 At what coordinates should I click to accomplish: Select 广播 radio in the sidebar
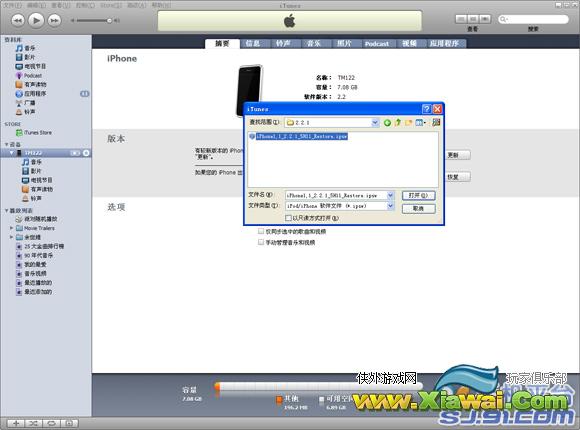pos(25,103)
